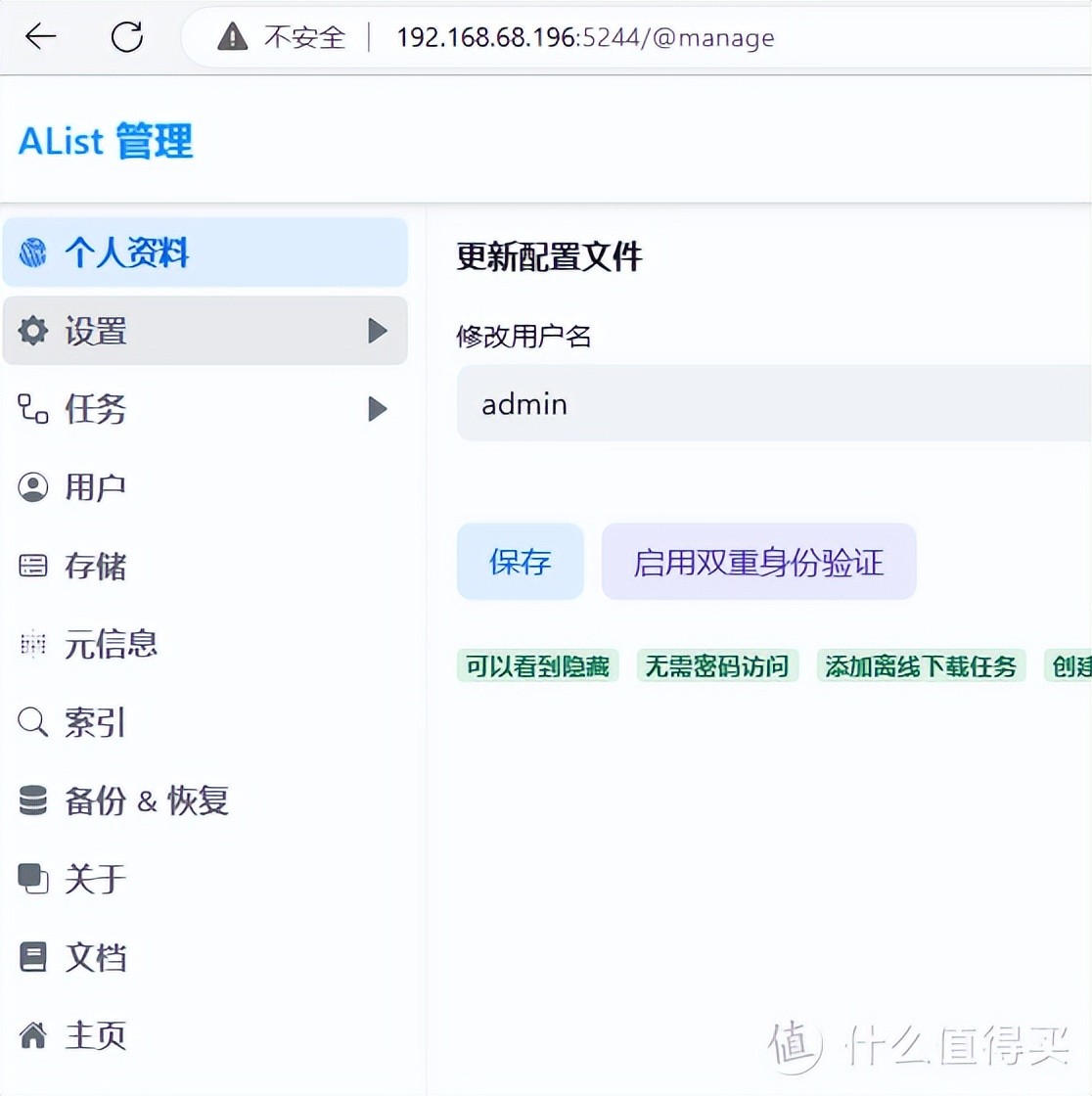The image size is (1092, 1096).
Task: Go to 主页 from sidebar
Action: tap(205, 1035)
